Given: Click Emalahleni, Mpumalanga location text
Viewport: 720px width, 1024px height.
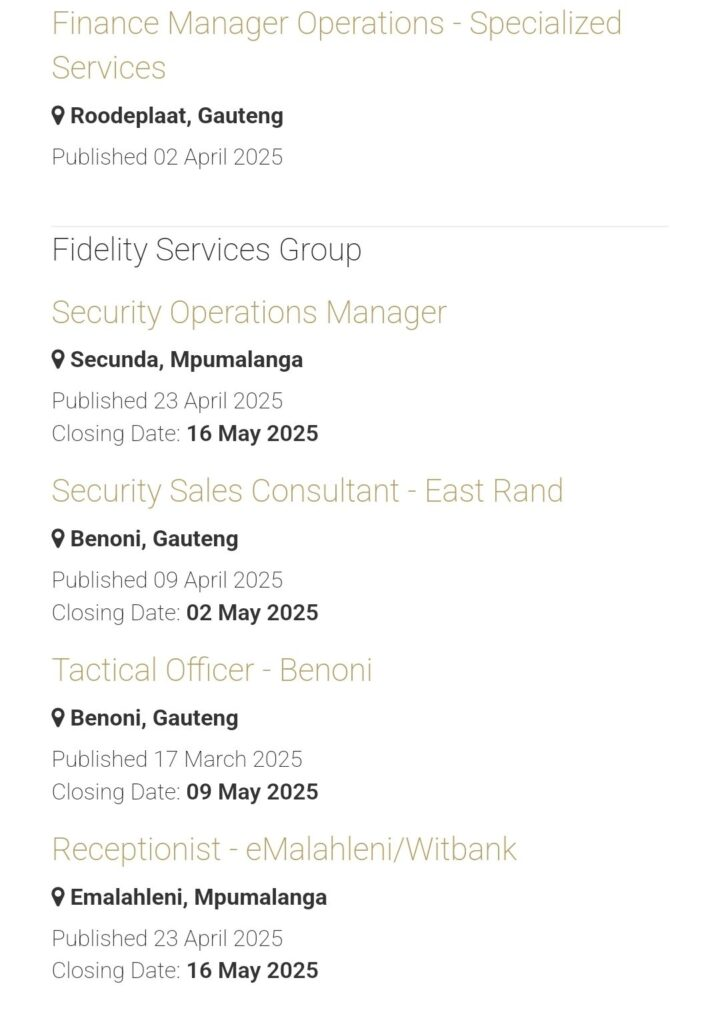Looking at the screenshot, I should pyautogui.click(x=198, y=897).
